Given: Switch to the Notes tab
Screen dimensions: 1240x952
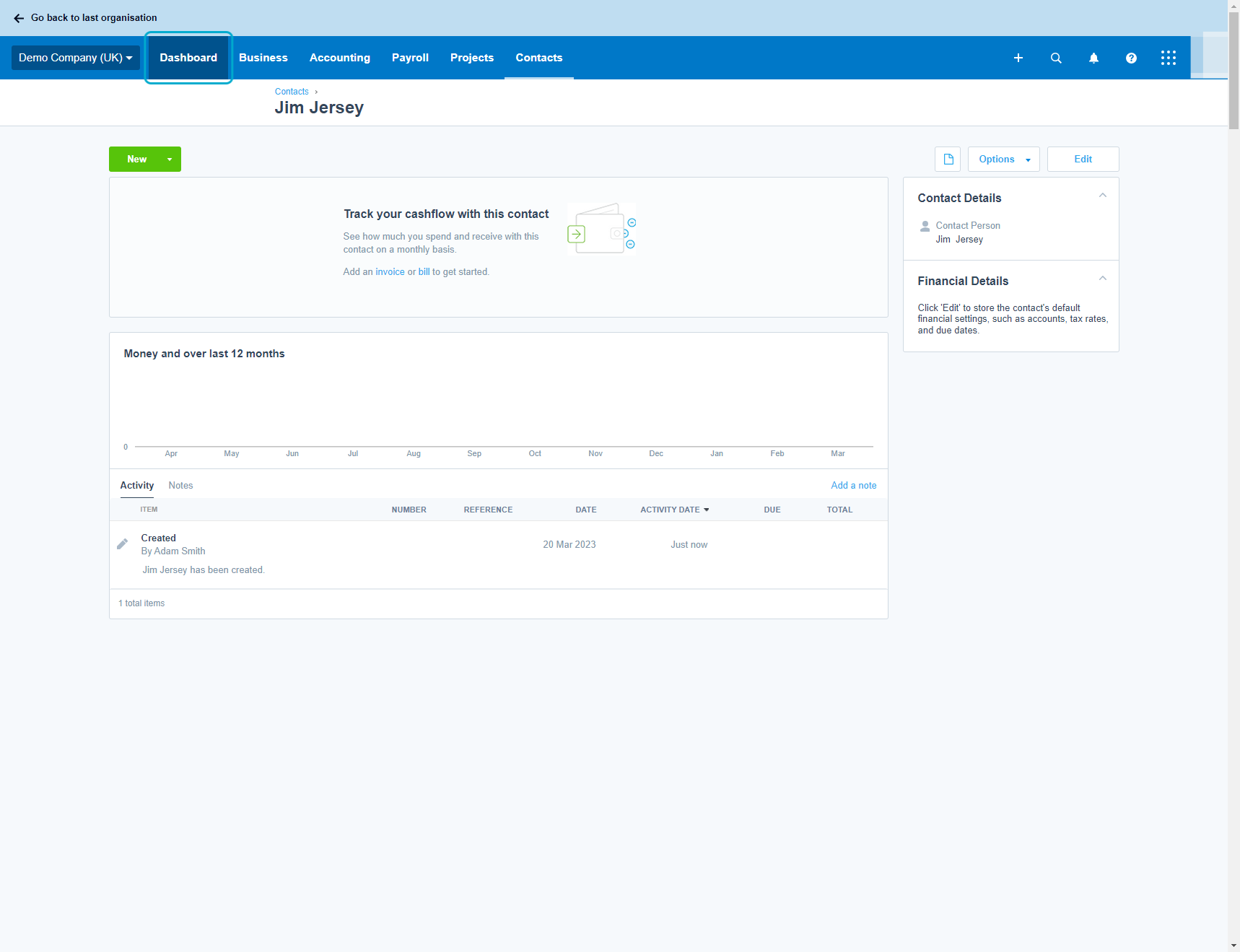Looking at the screenshot, I should click(180, 486).
